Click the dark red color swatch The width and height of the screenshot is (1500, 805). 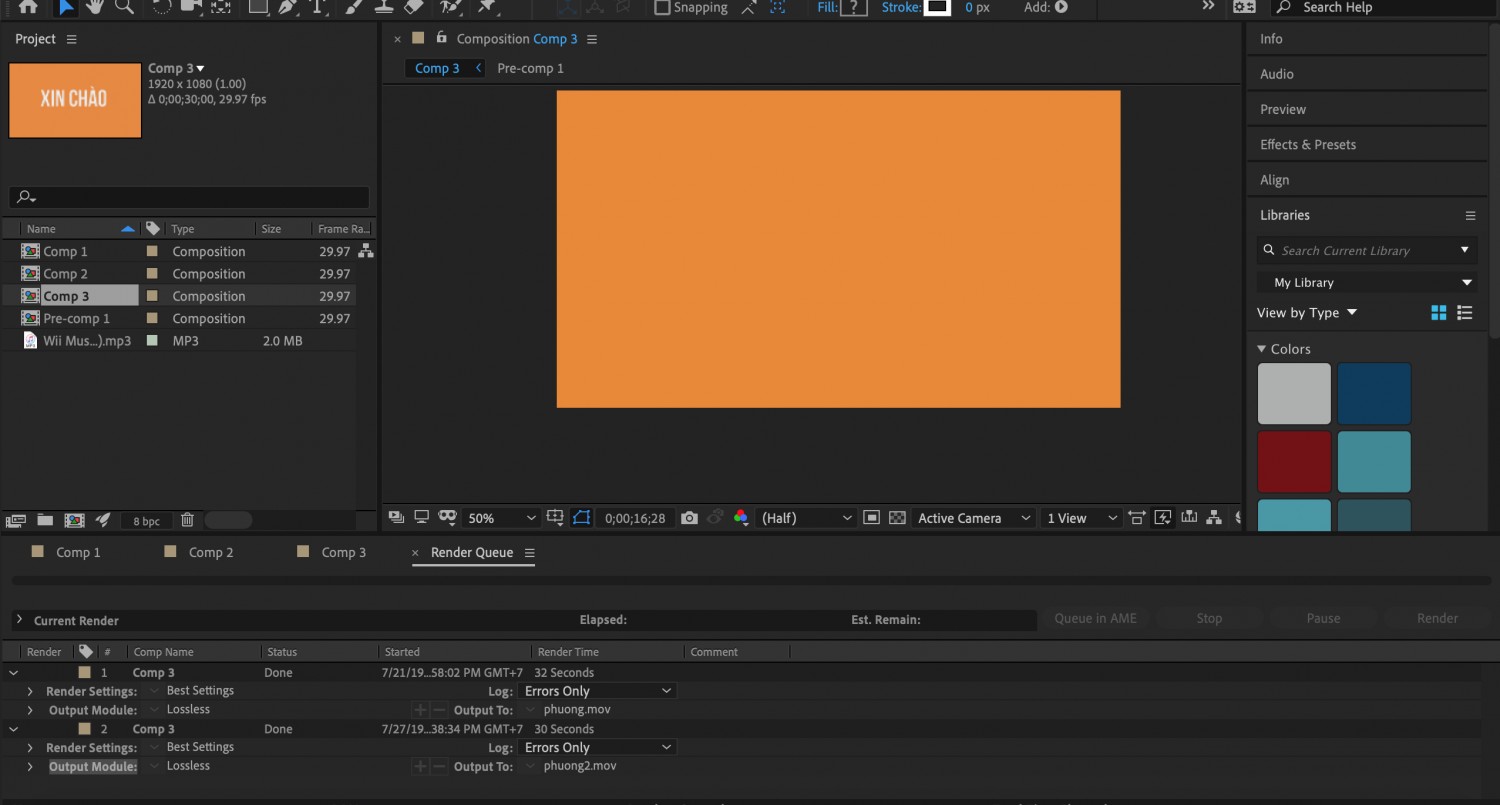pos(1294,462)
